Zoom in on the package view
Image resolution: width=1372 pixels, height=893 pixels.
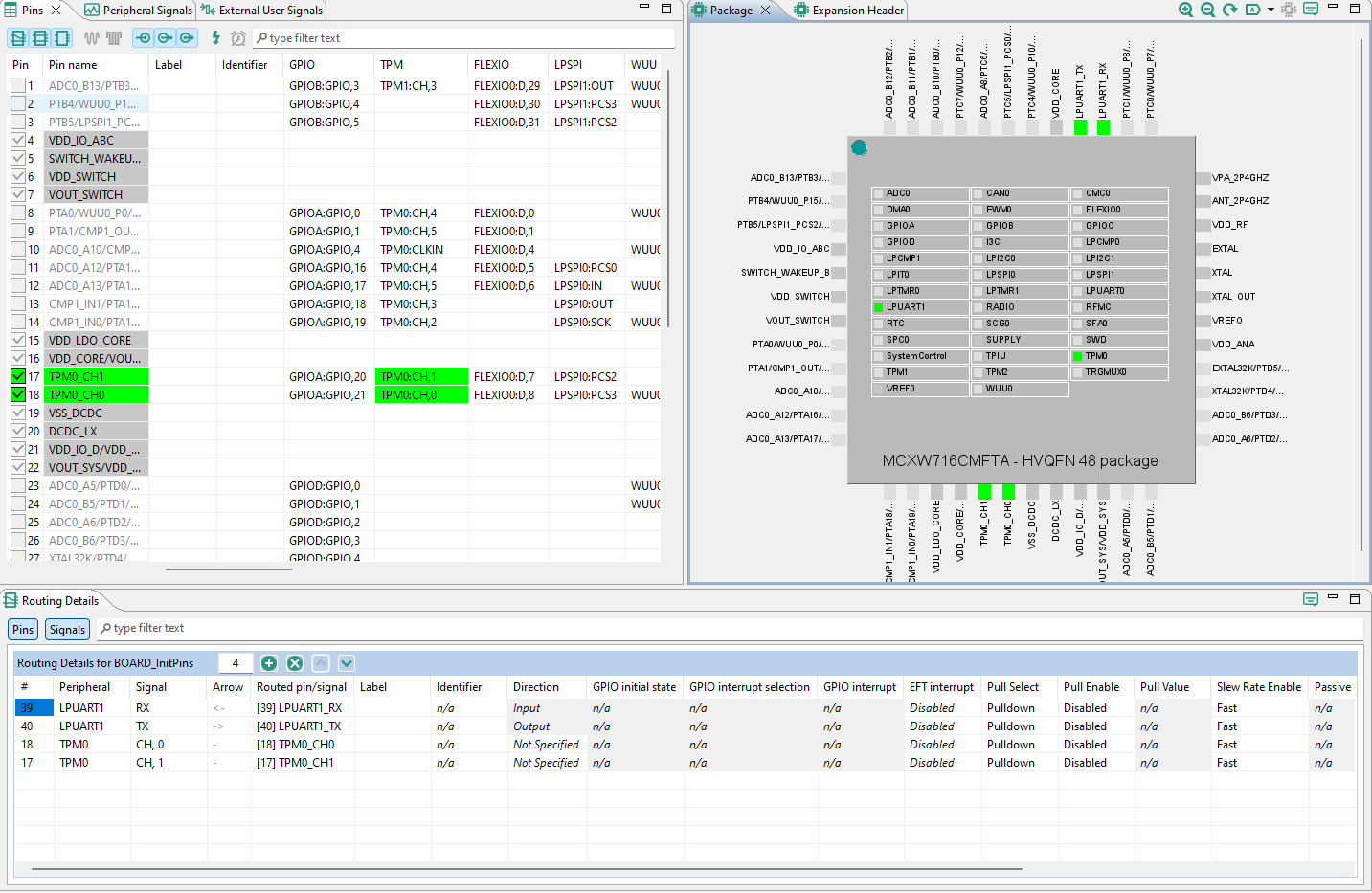1185,10
